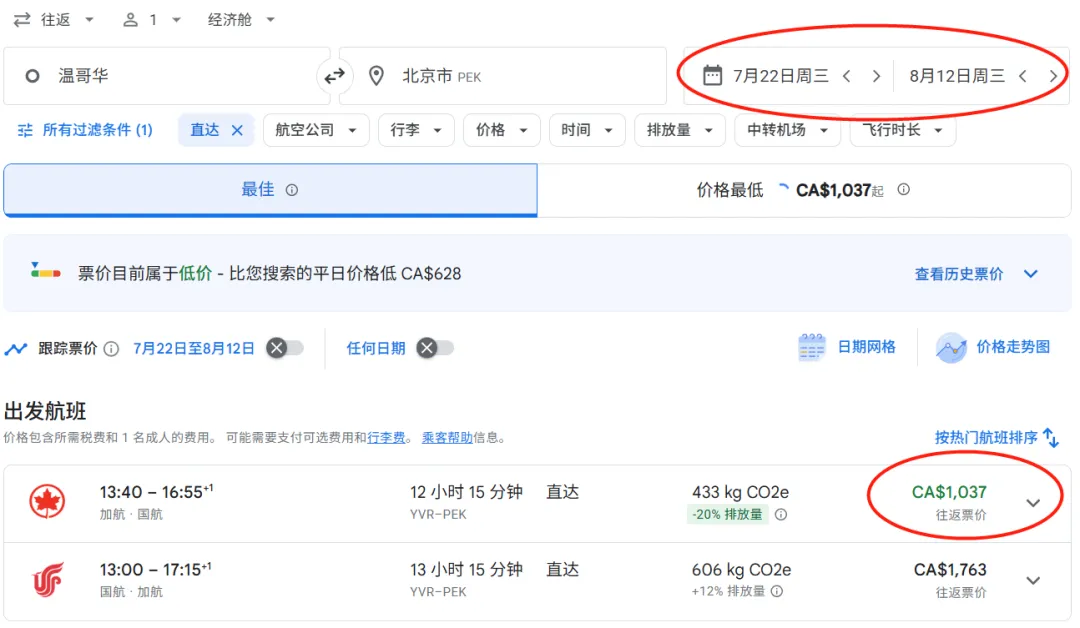Go to previous return date arrow
The image size is (1080, 628).
tap(1023, 76)
